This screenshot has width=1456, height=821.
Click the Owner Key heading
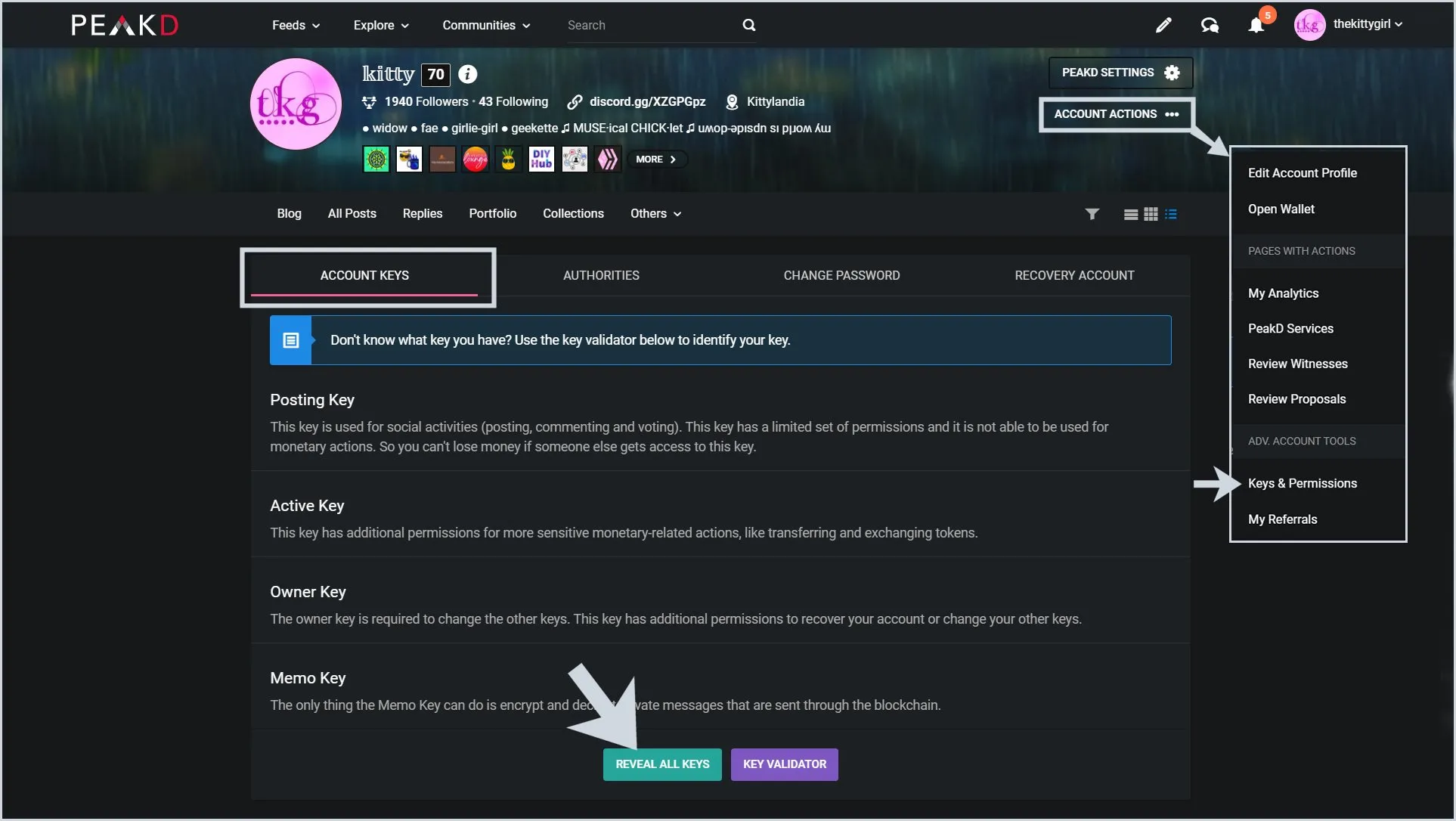pos(308,592)
